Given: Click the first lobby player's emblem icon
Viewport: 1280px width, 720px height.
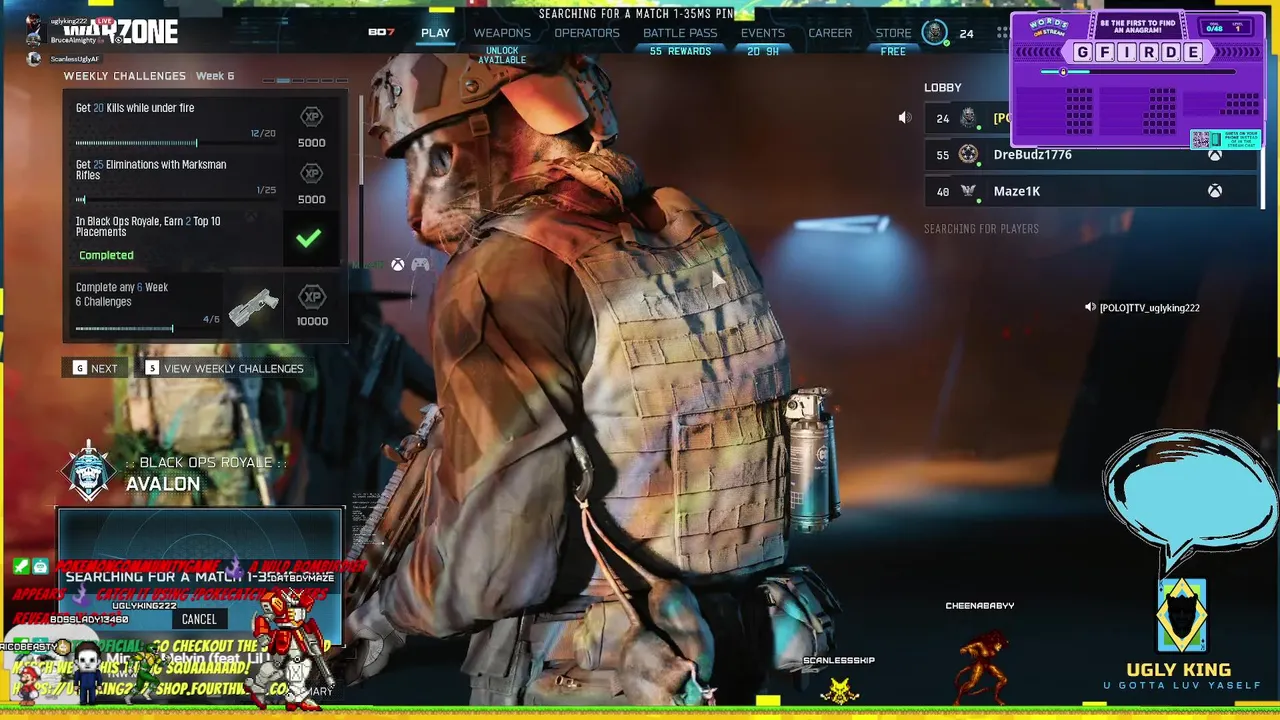Looking at the screenshot, I should click(x=968, y=119).
